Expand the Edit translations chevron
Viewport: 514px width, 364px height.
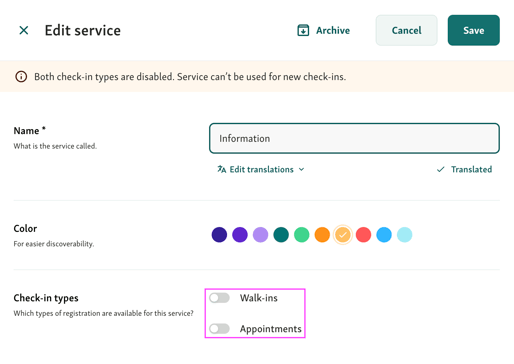click(x=301, y=169)
